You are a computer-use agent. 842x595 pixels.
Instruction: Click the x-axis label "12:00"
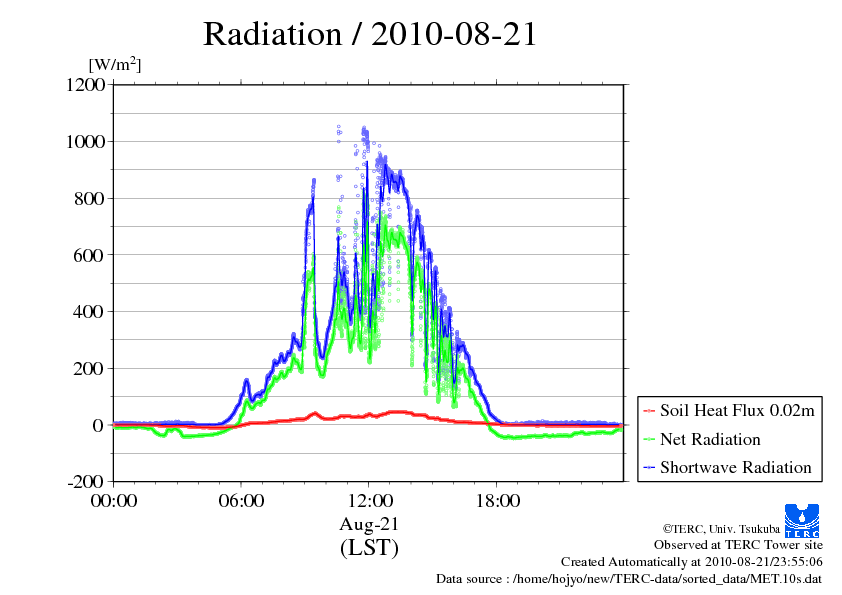point(370,501)
